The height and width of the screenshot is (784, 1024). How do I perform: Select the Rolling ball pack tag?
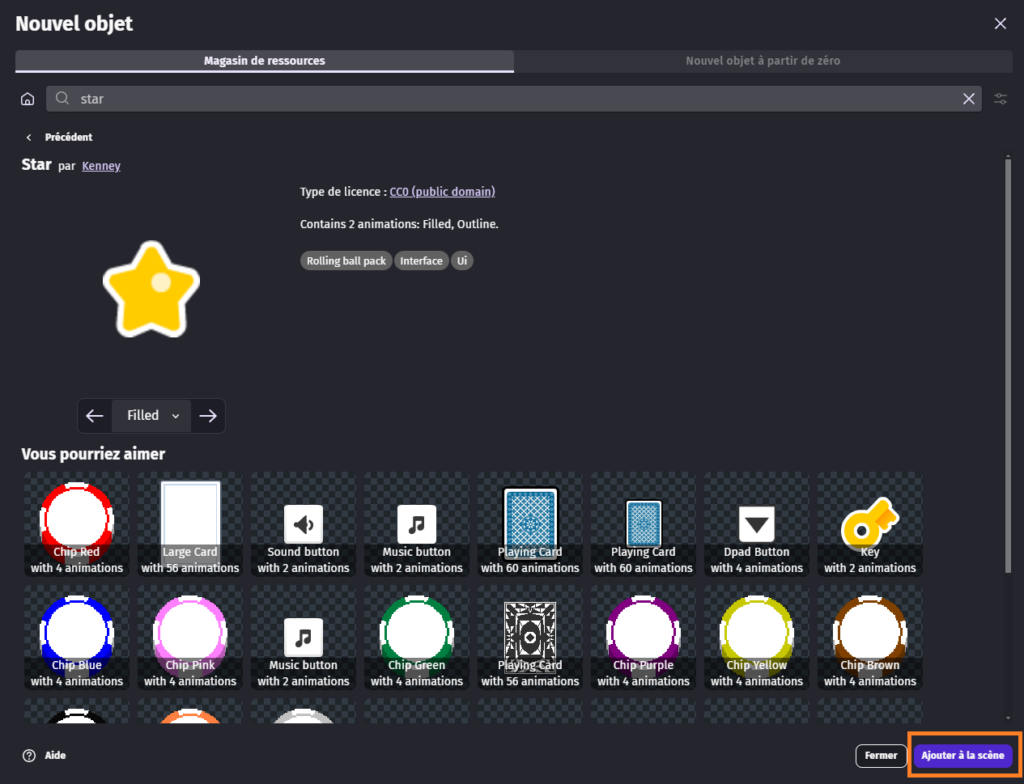tap(346, 261)
